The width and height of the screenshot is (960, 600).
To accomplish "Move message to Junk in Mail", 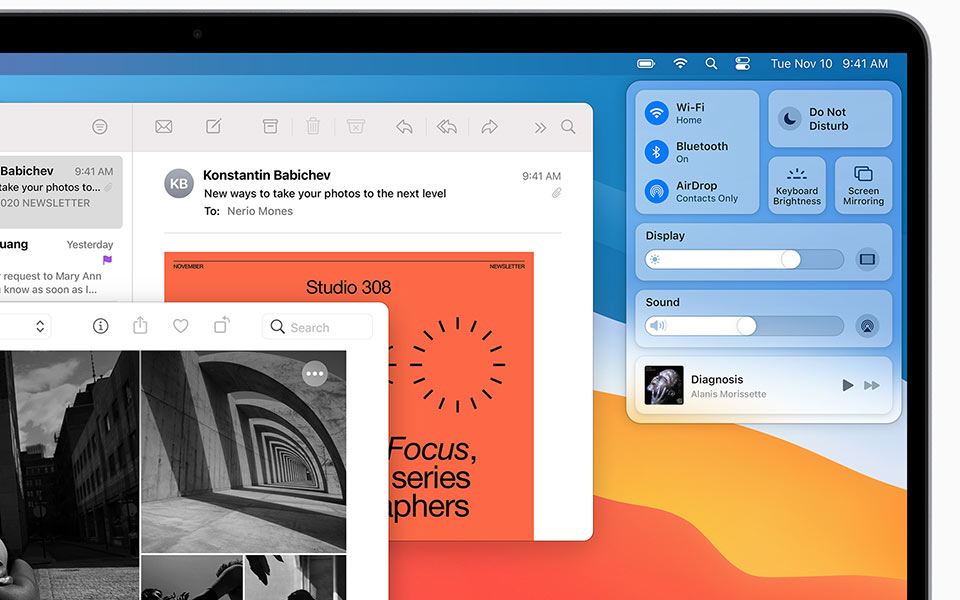I will pos(356,126).
